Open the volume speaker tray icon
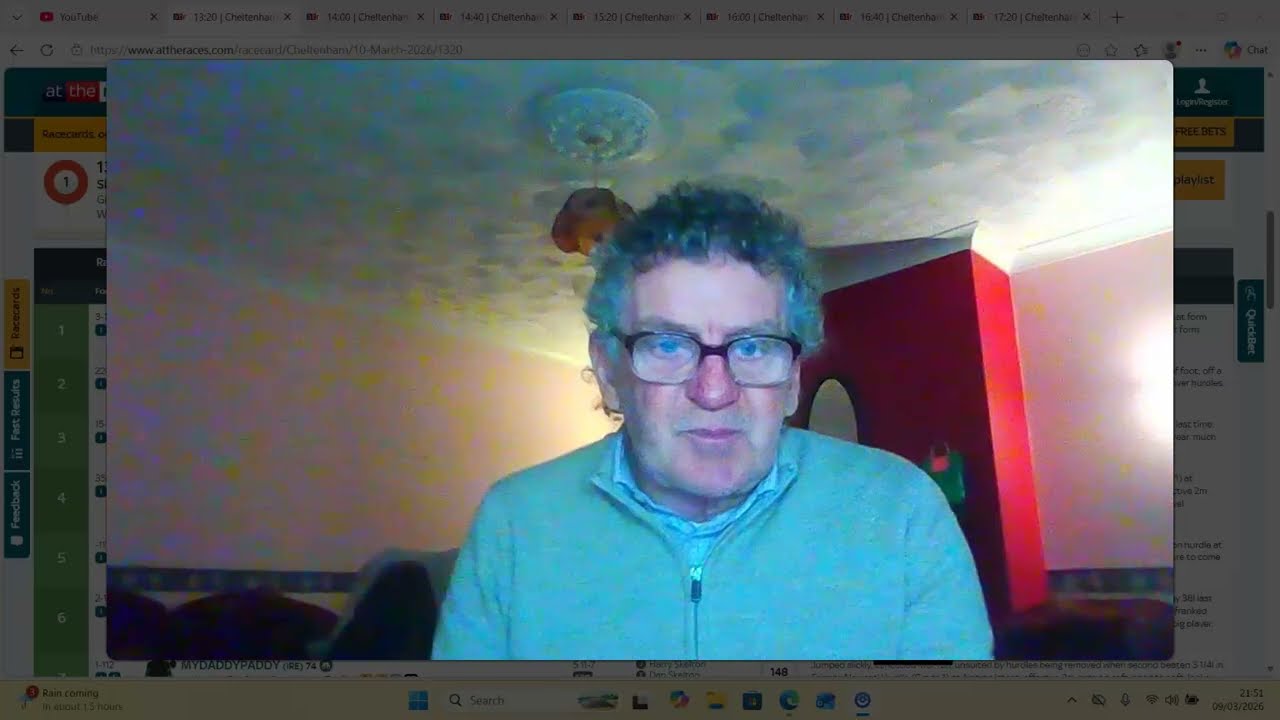Screen dimensions: 1280x720 coord(1171,700)
